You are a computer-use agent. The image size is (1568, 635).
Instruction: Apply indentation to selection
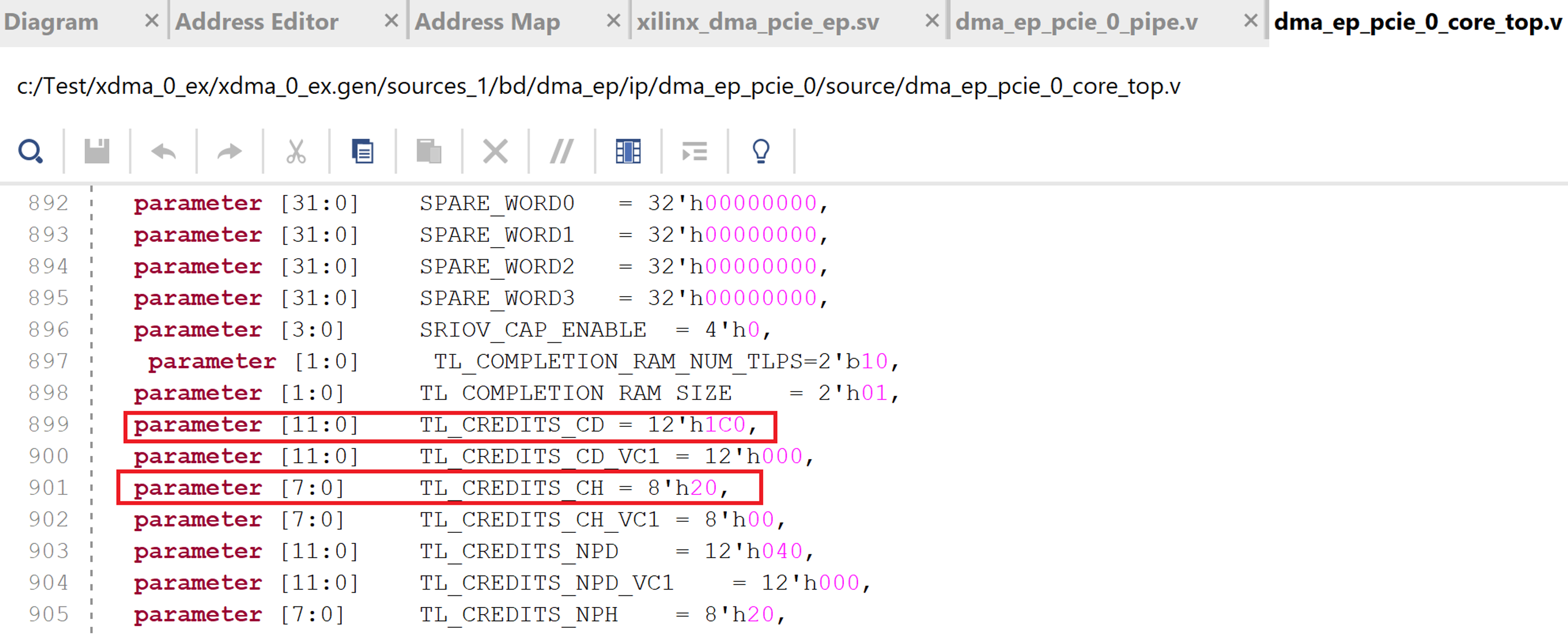(694, 151)
